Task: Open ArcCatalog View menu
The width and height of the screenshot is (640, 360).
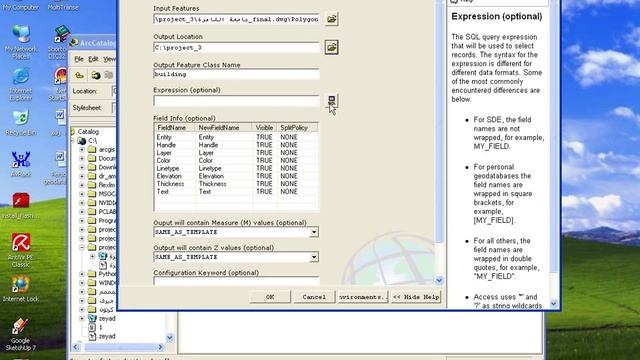Action: (109, 59)
